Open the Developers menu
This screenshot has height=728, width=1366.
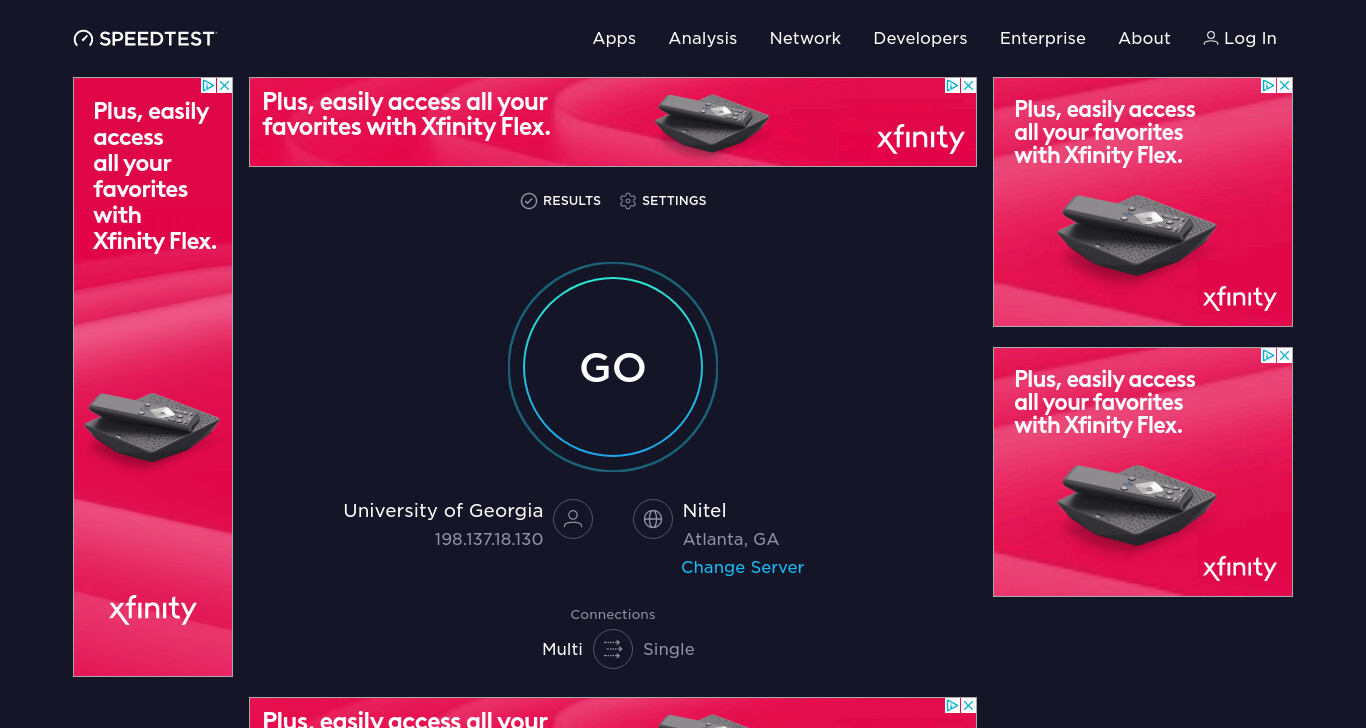[x=920, y=38]
